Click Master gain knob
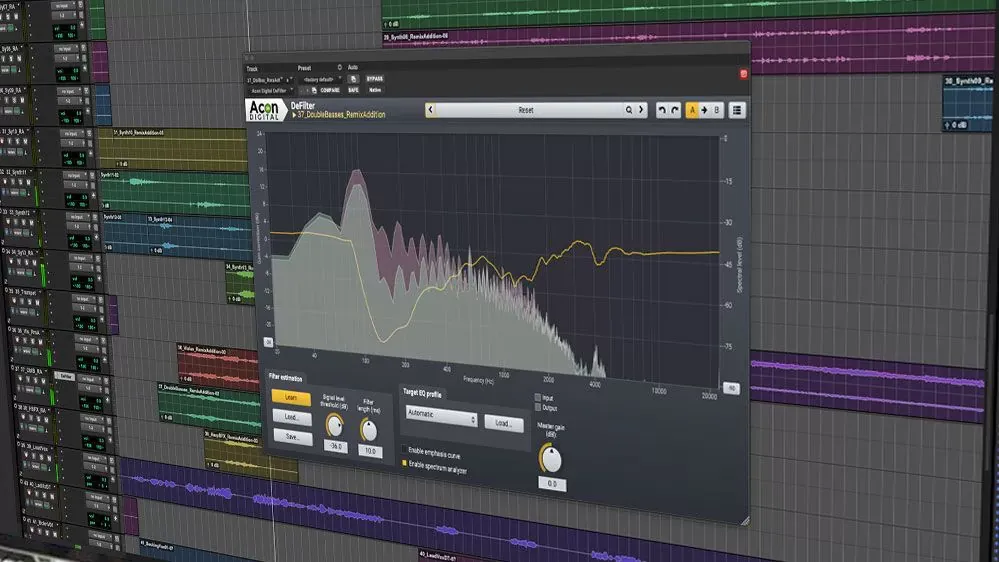 [x=550, y=459]
